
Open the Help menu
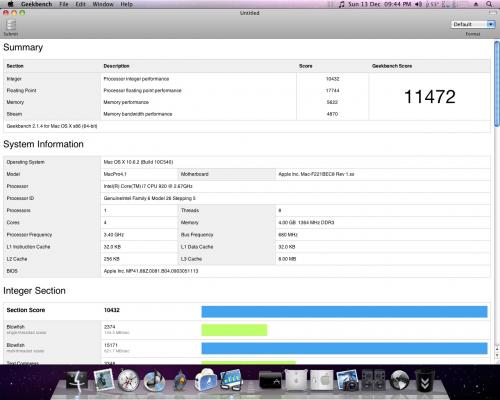click(x=127, y=4)
